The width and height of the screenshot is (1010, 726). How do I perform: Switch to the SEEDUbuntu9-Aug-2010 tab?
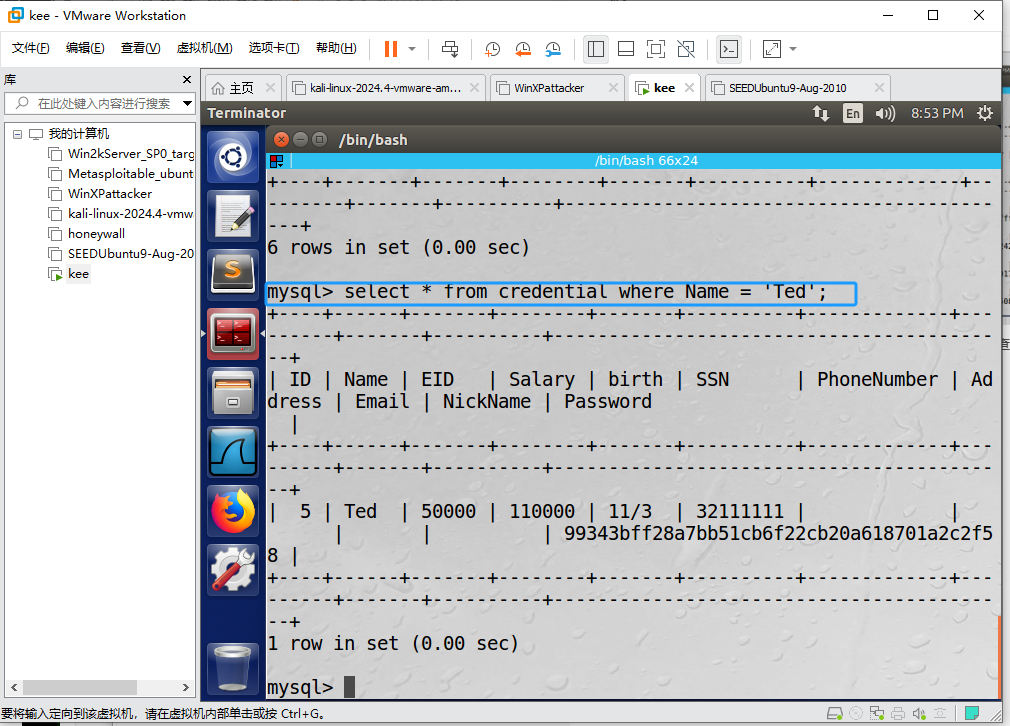[787, 88]
